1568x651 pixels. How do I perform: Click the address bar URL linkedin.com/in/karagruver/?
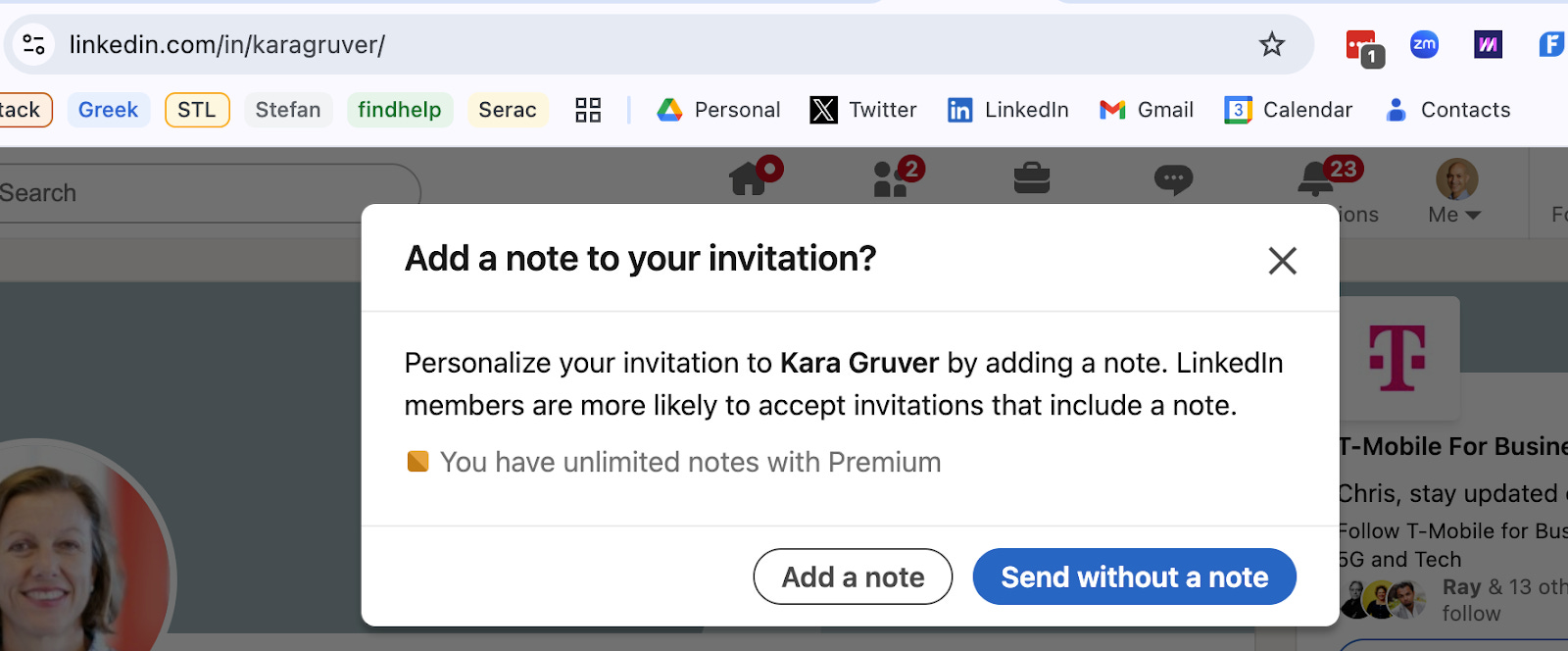(227, 44)
